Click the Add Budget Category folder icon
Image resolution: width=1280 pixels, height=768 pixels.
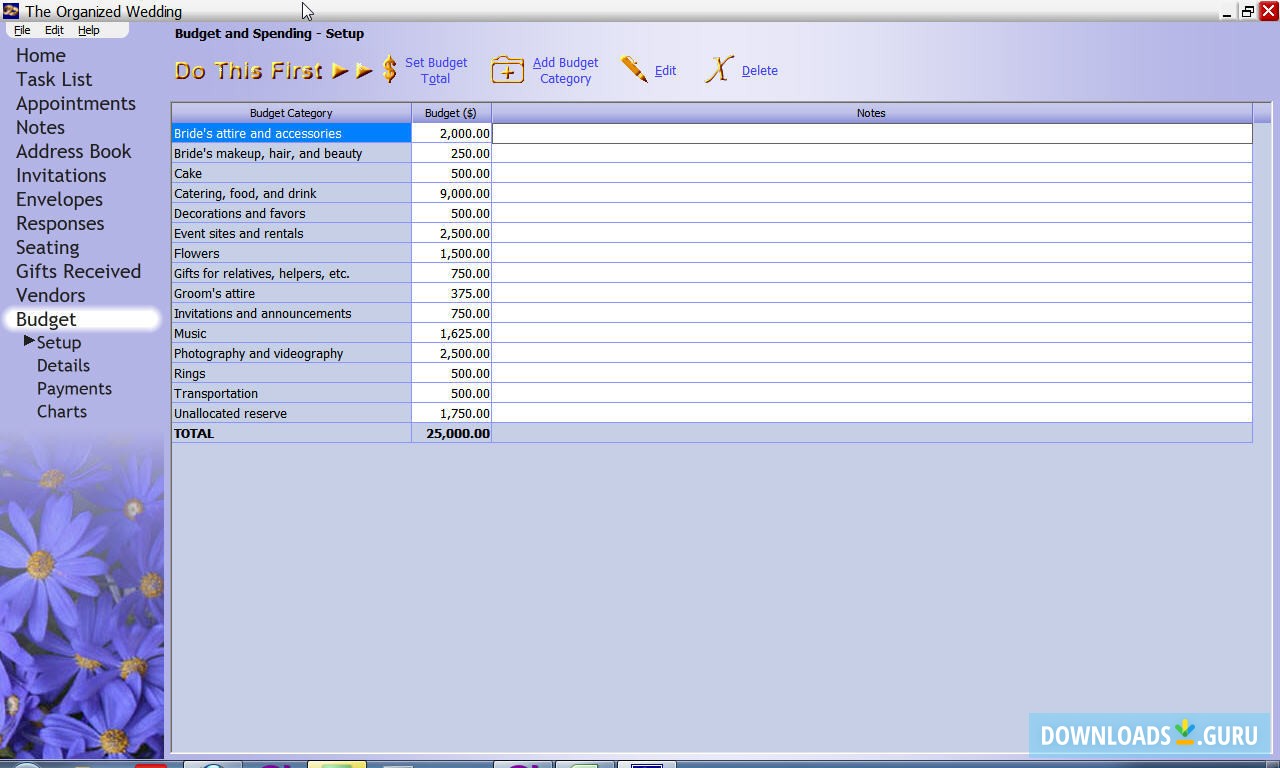pos(507,70)
